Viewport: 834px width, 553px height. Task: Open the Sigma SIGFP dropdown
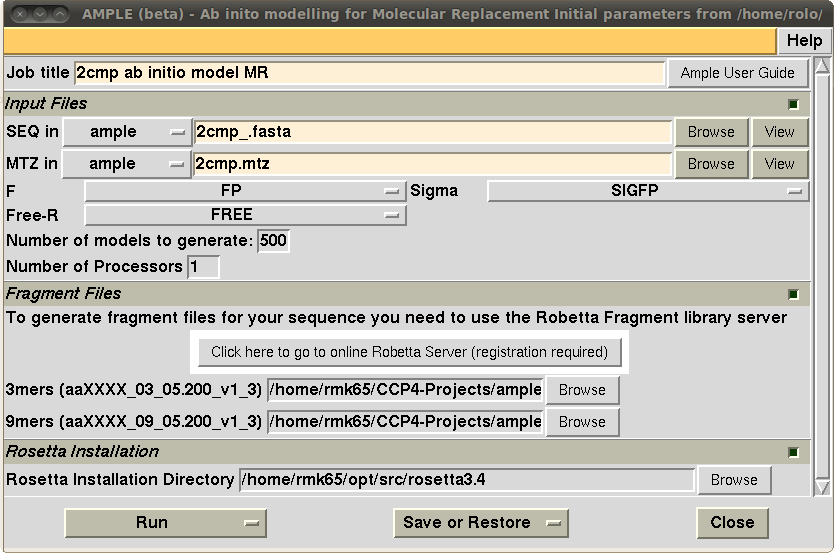[648, 191]
